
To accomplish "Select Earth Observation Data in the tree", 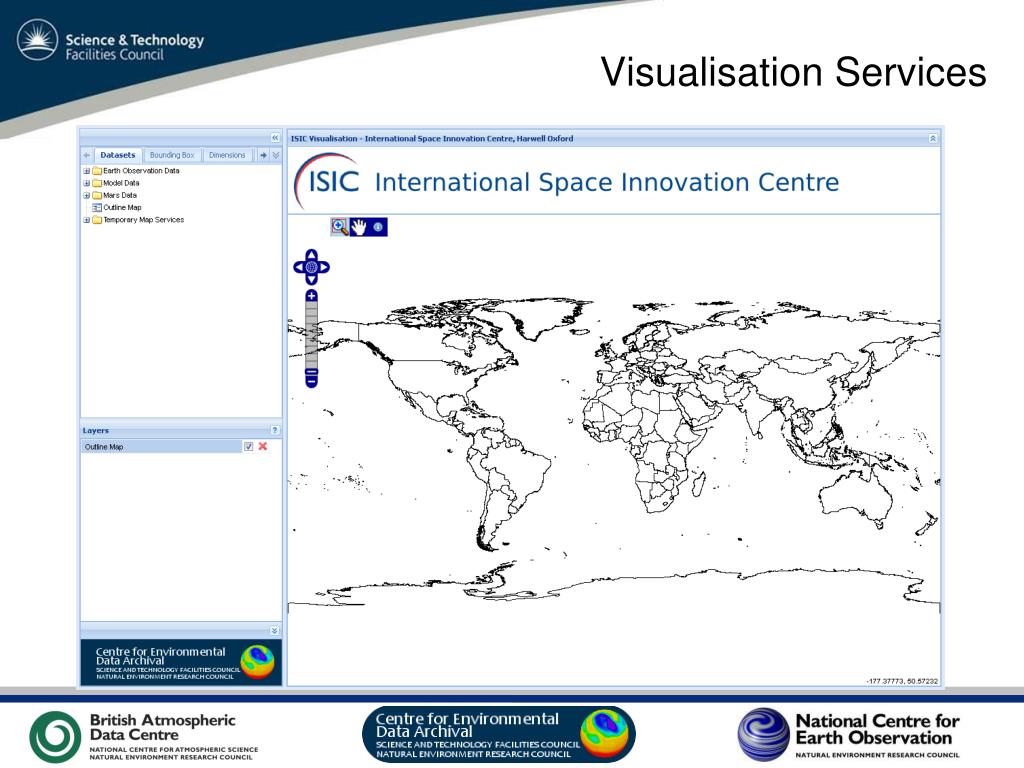I will (141, 171).
